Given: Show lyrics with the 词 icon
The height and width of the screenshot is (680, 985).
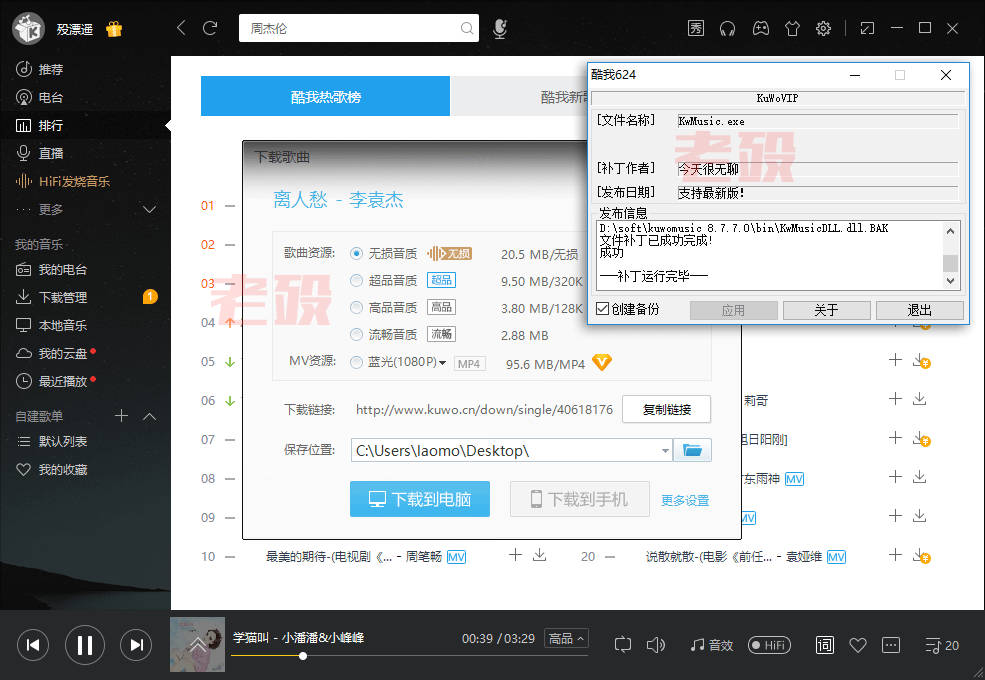Looking at the screenshot, I should tap(825, 645).
